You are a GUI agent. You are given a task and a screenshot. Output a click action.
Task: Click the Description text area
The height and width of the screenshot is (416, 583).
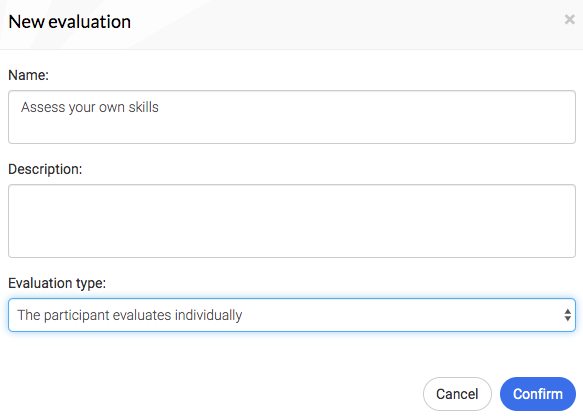coord(292,221)
